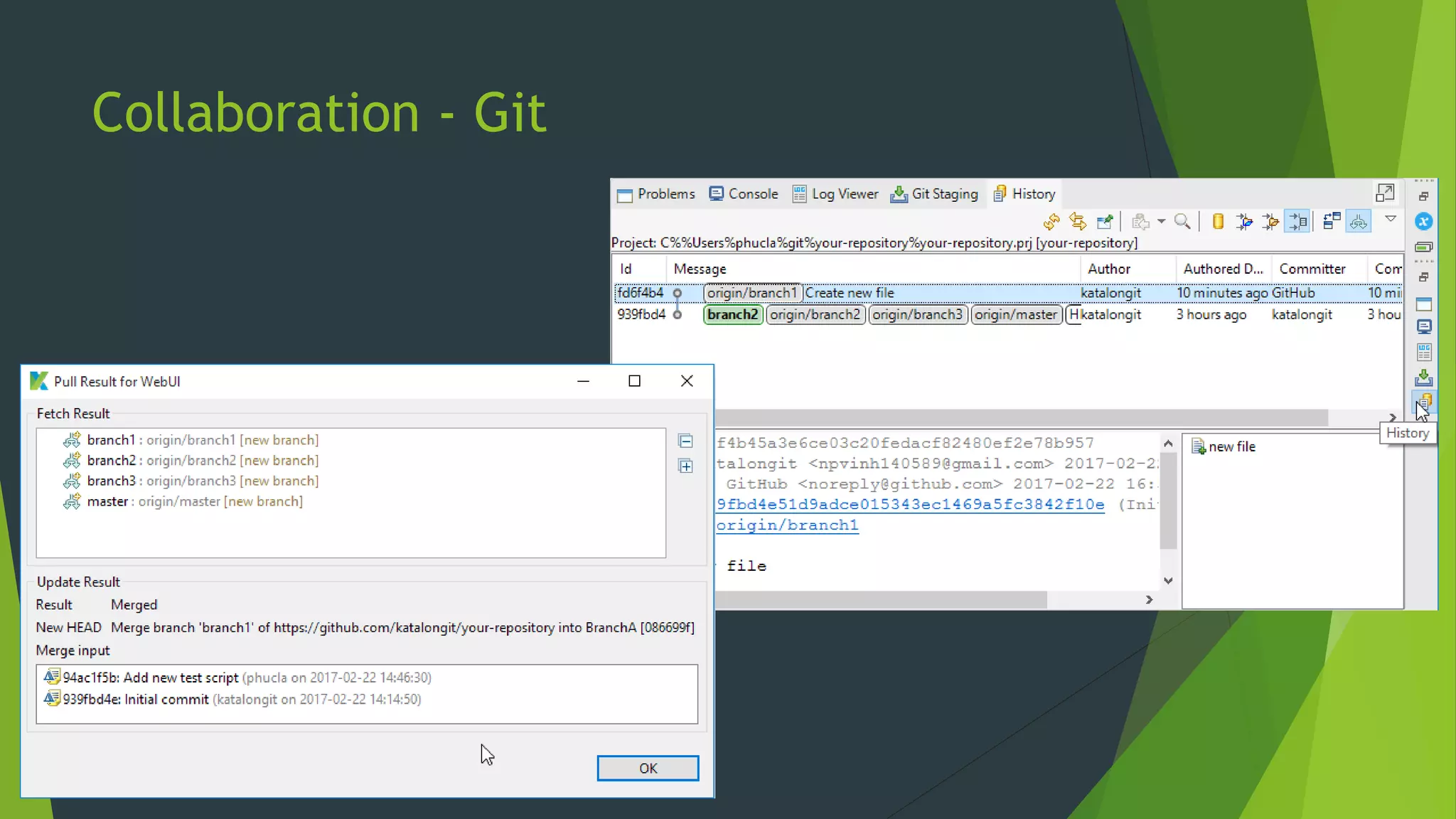This screenshot has width=1456, height=819.
Task: Click the orange folder filter icon
Action: (1270, 222)
